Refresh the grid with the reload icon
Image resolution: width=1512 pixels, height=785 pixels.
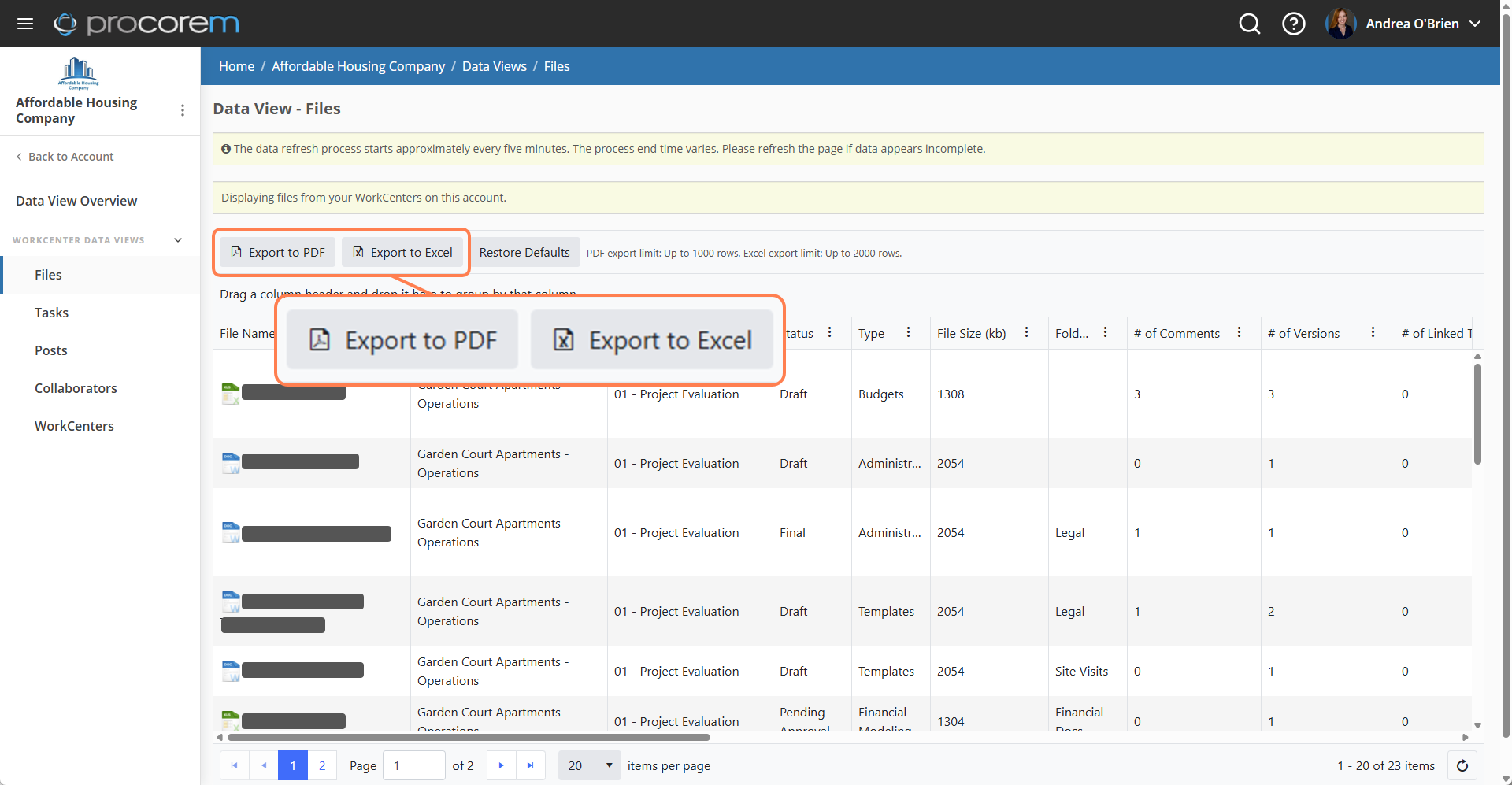(x=1462, y=765)
